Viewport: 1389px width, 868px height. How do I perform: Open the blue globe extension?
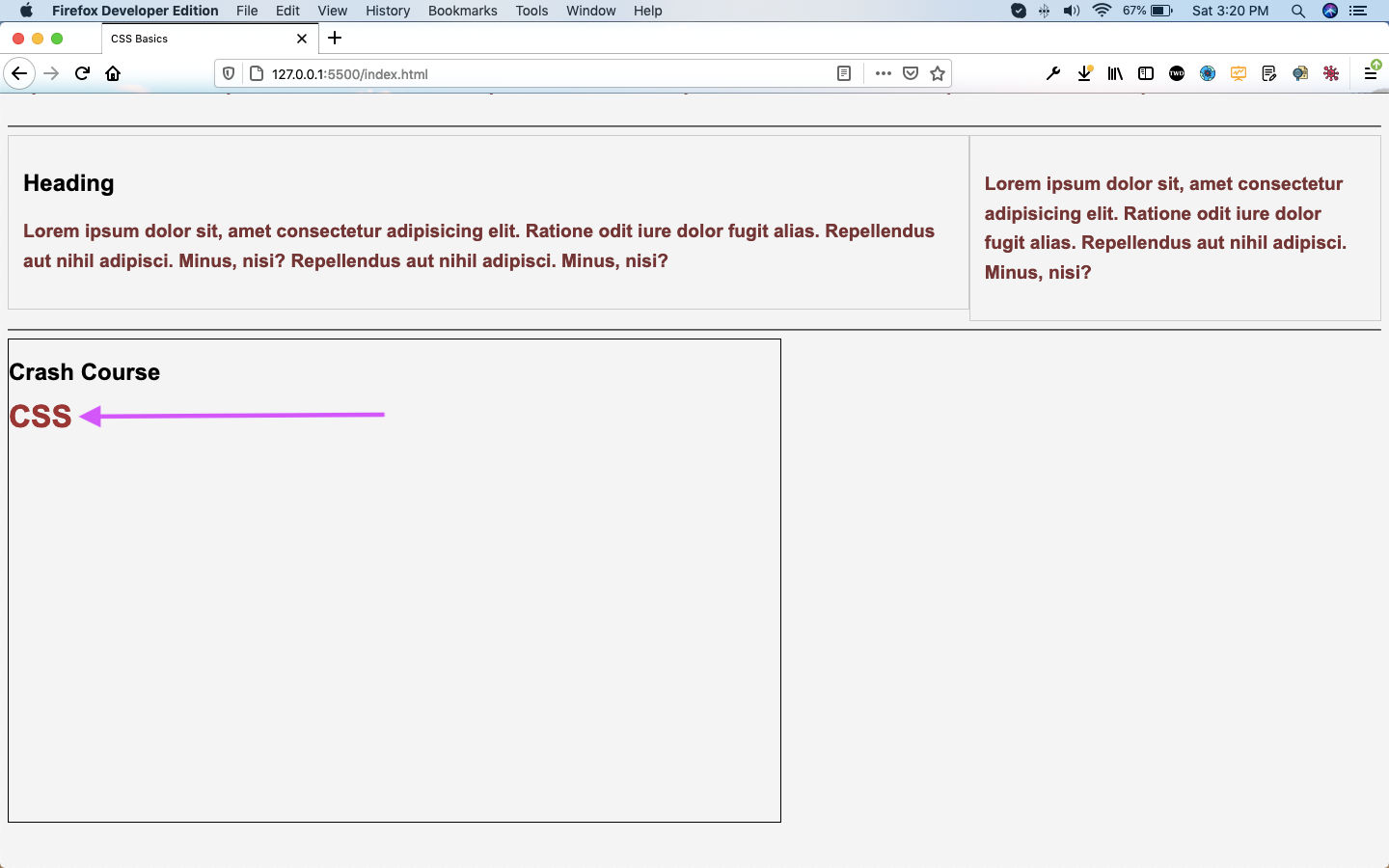click(x=1208, y=73)
